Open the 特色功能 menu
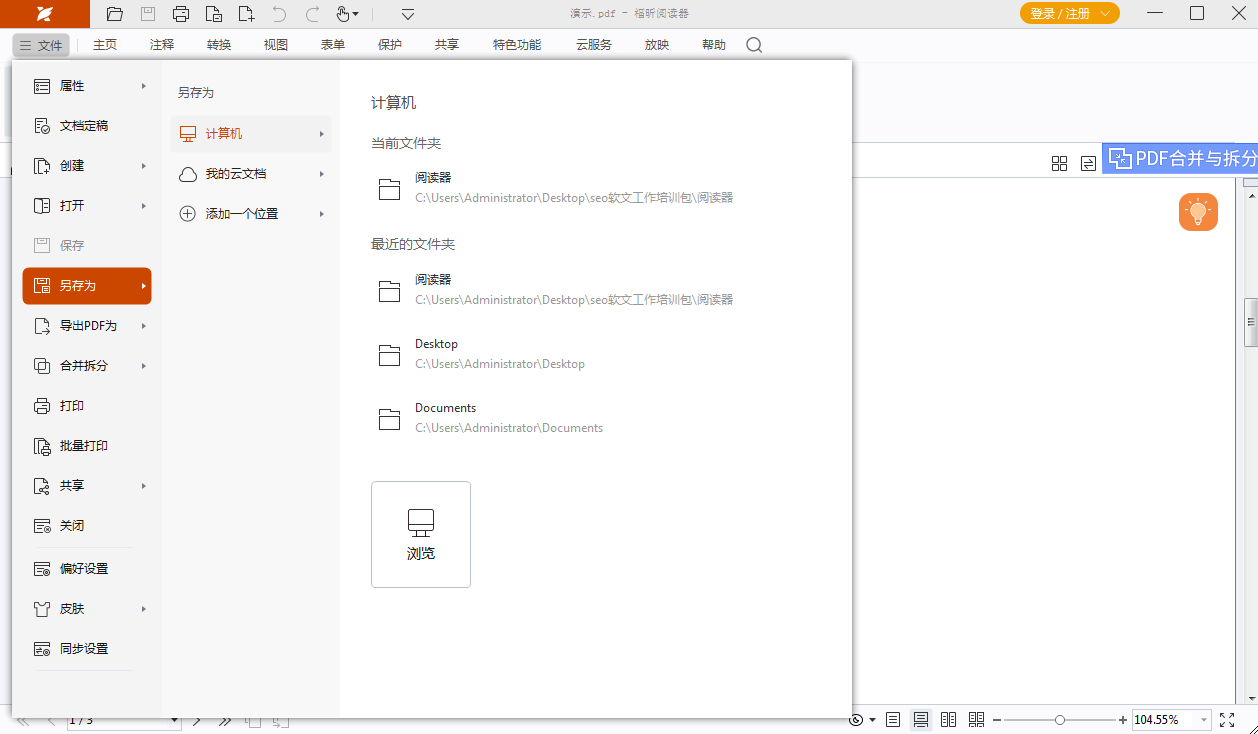 coord(516,44)
